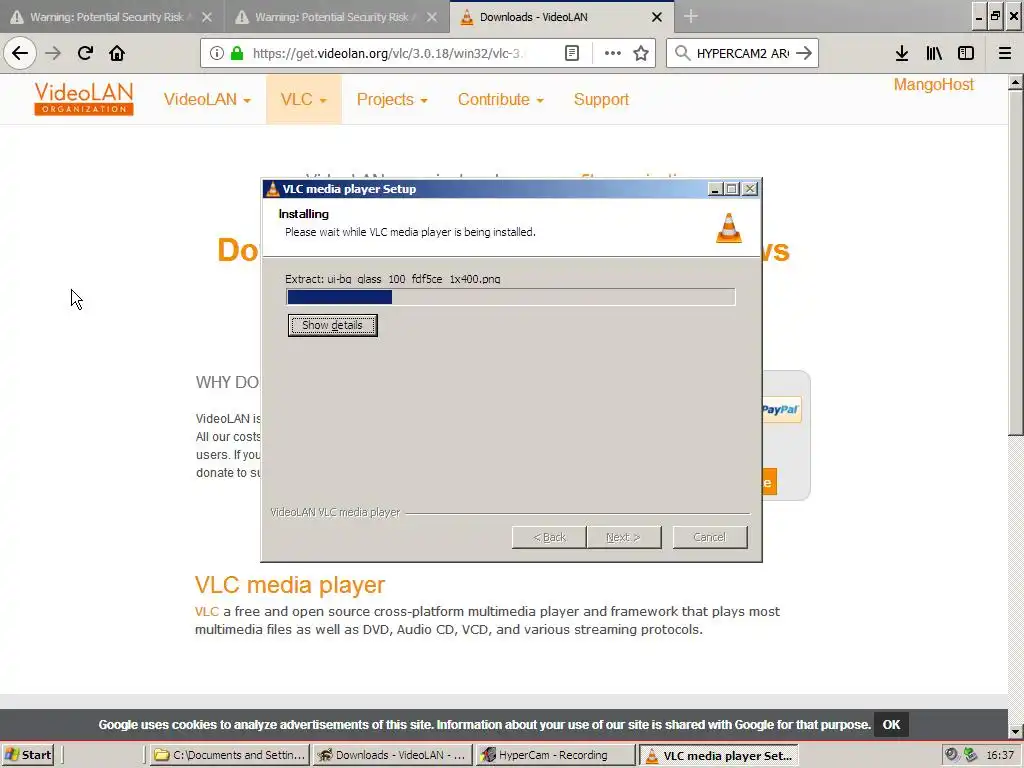
Task: Open the Firefox hamburger menu
Action: tap(1005, 53)
